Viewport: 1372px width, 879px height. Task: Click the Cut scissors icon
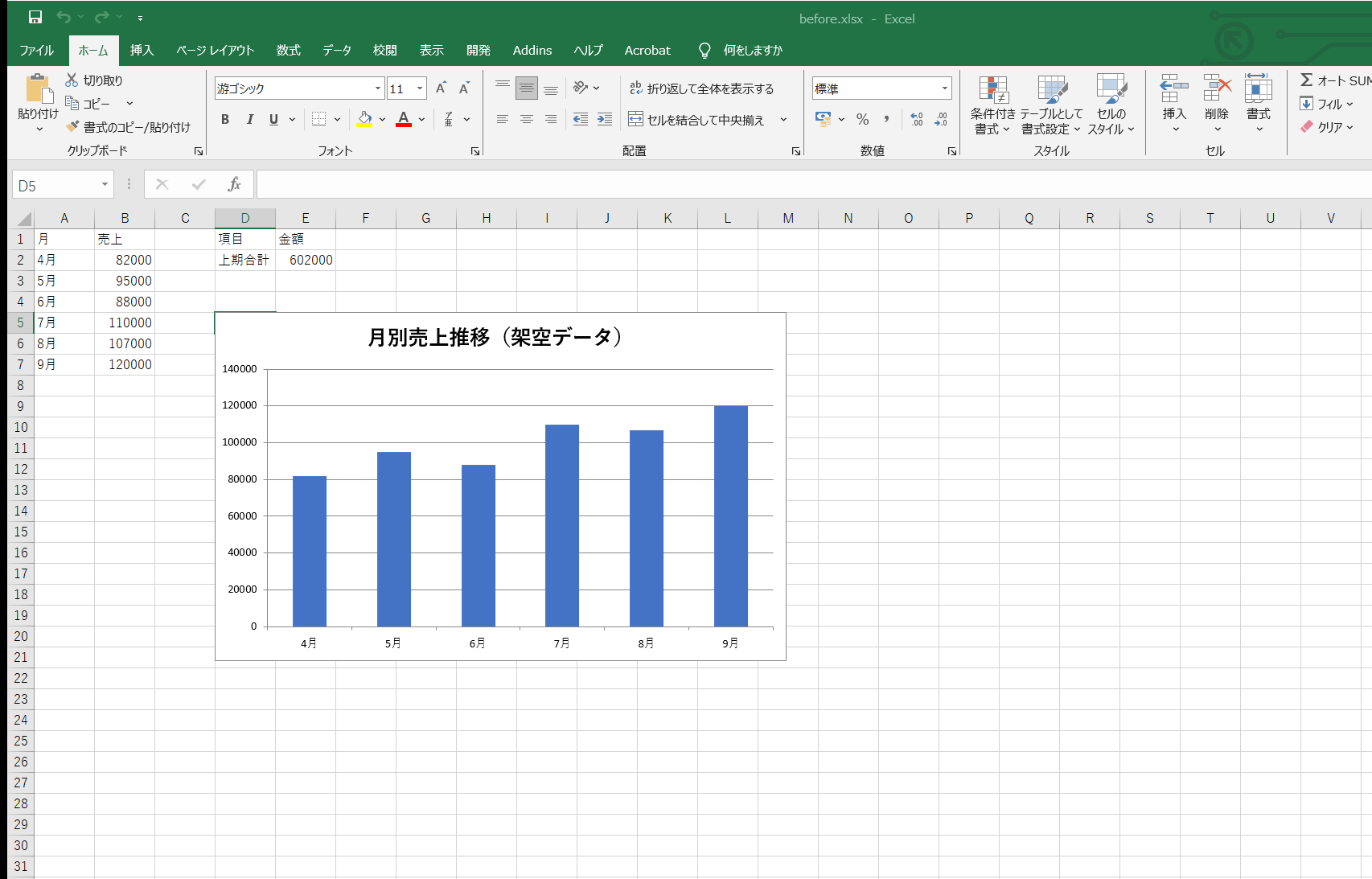tap(72, 80)
